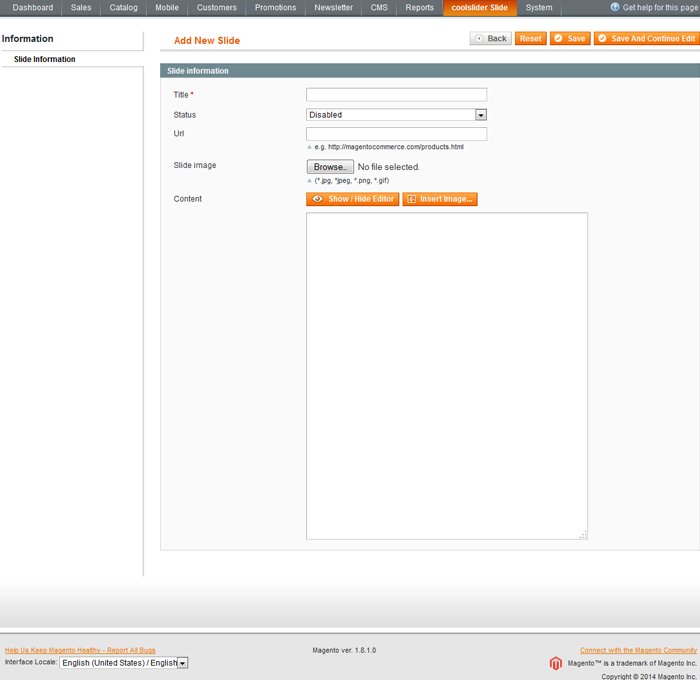The width and height of the screenshot is (700, 680).
Task: Click inside the Content text area
Action: pos(447,376)
